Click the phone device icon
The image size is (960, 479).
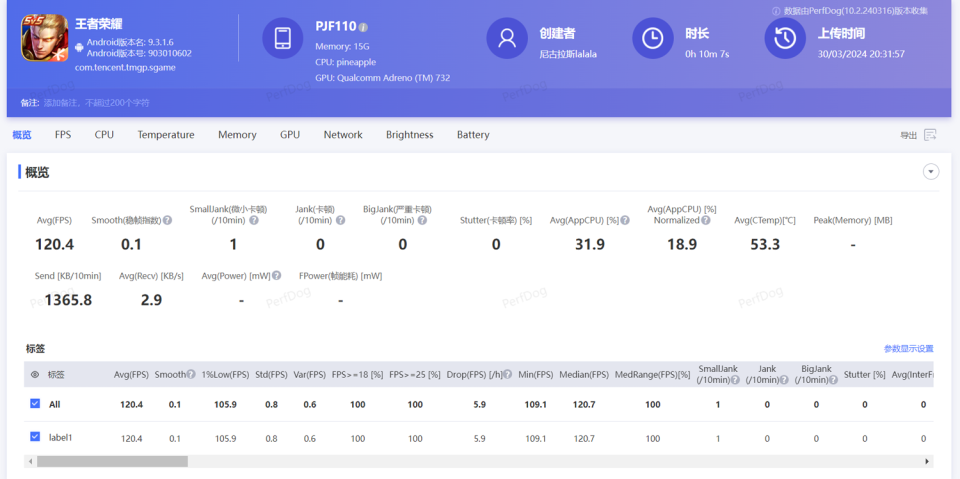pos(282,38)
